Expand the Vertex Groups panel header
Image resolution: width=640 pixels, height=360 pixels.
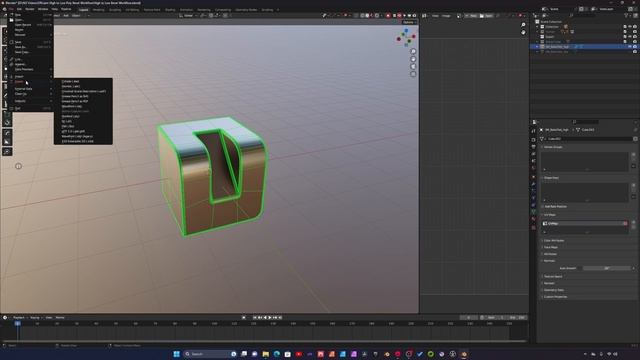(553, 147)
